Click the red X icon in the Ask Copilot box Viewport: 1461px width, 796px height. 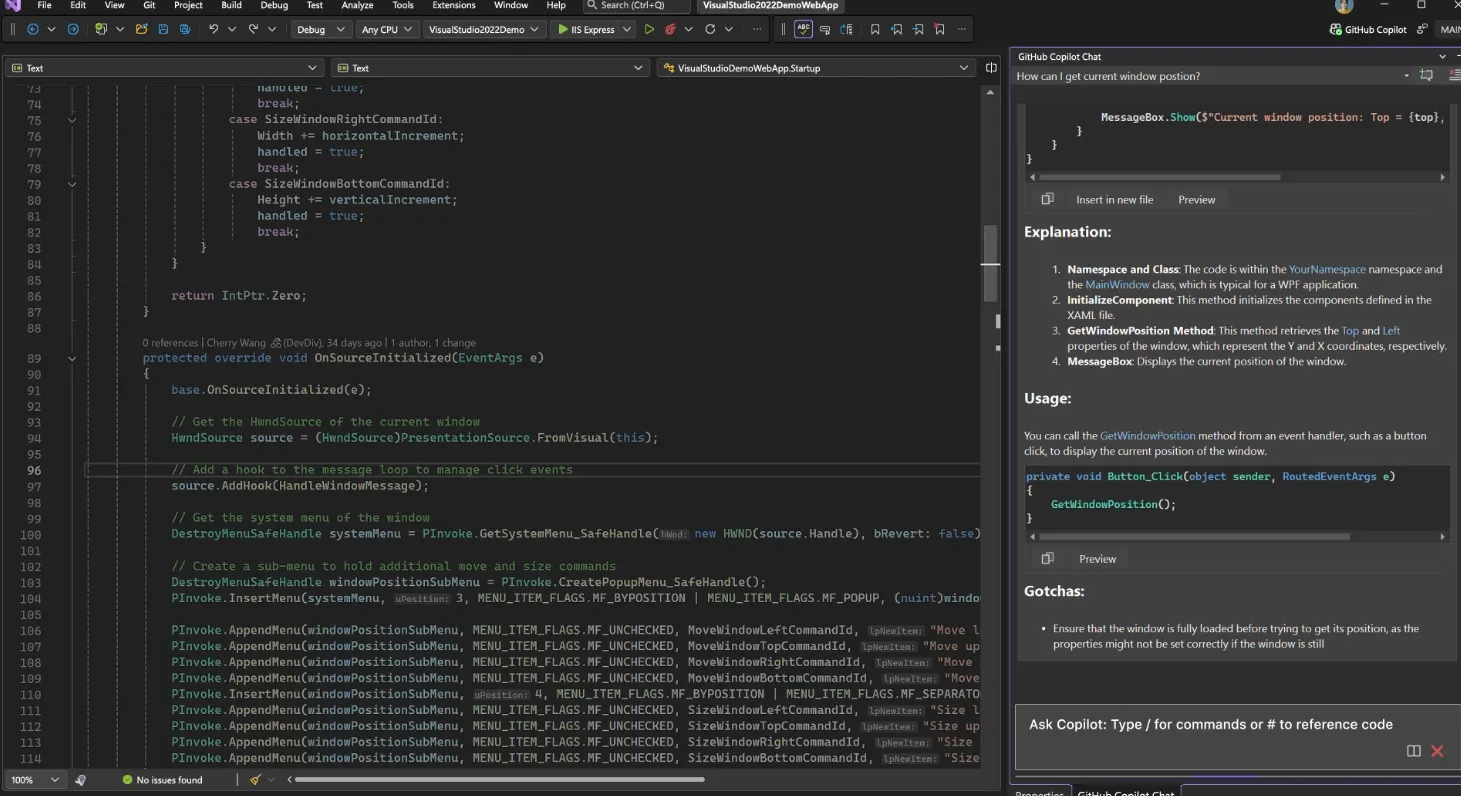coord(1437,751)
